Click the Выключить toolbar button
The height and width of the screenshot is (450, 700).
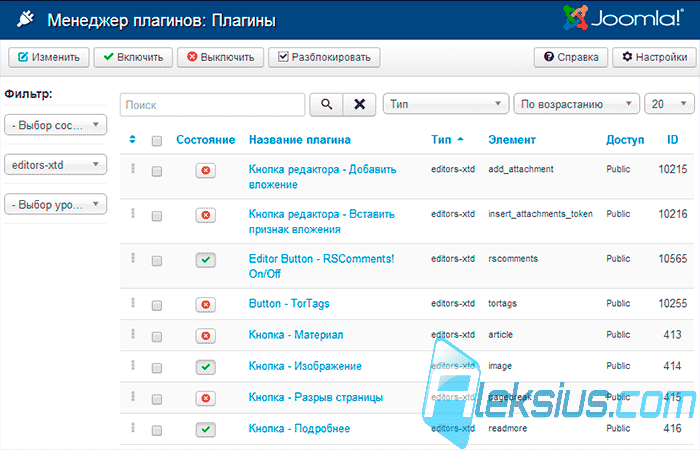point(221,57)
